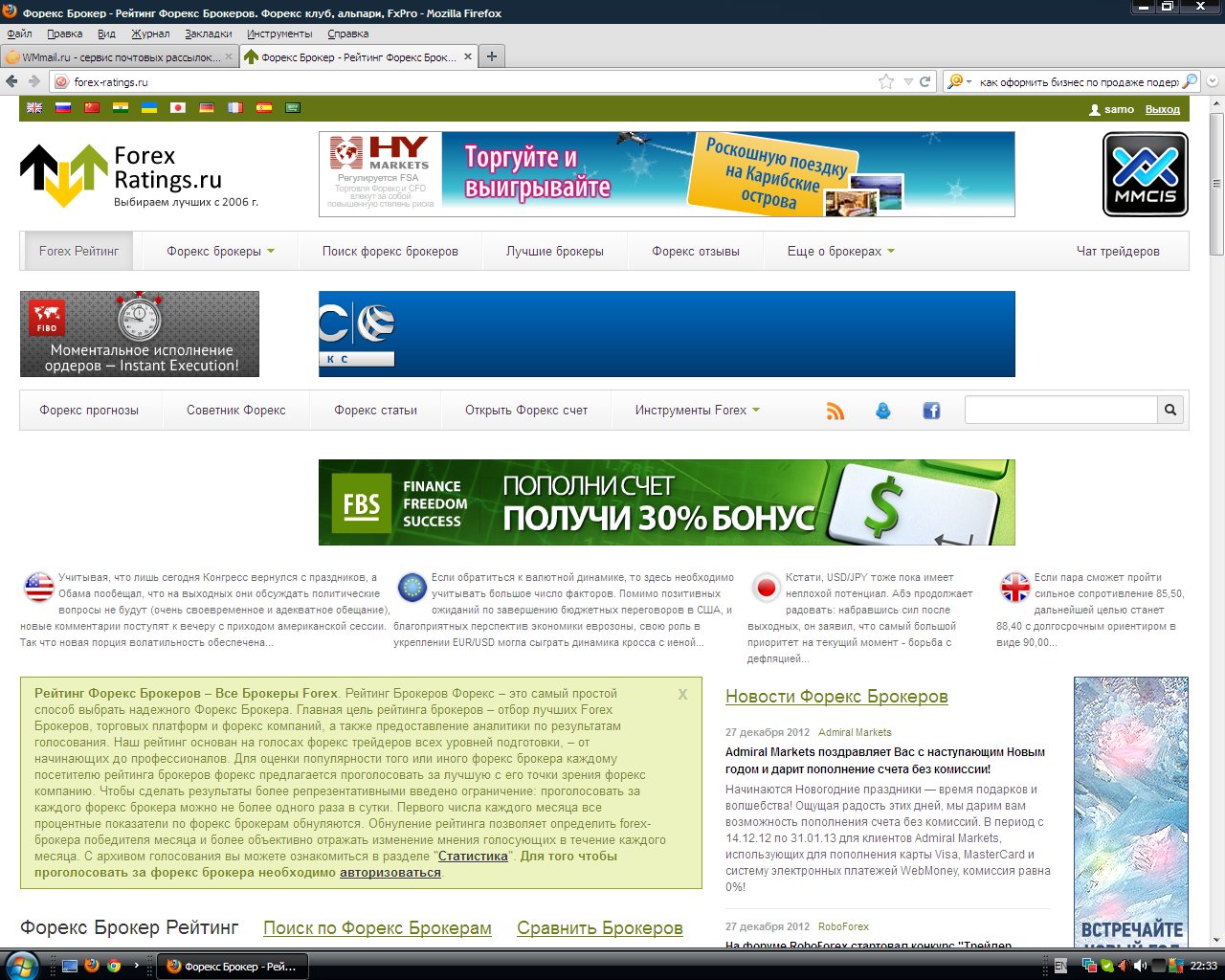This screenshot has height=980, width=1225.
Task: Launch Chrome from the quick launch bar
Action: [114, 966]
